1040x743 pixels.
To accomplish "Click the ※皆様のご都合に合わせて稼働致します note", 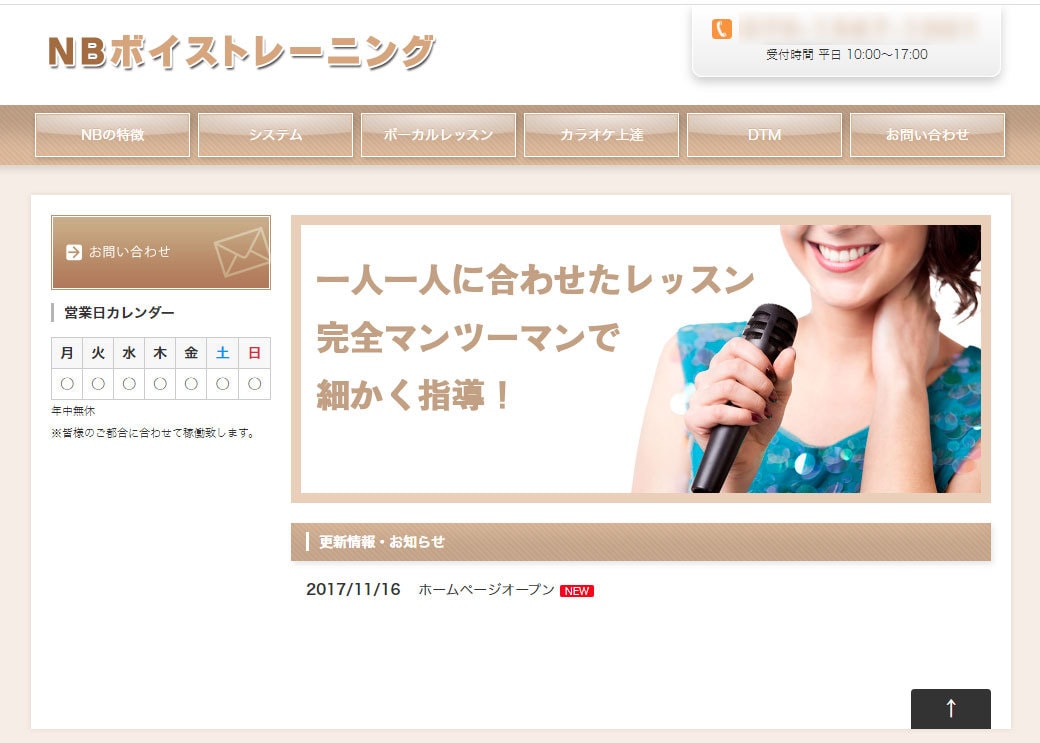I will (153, 433).
